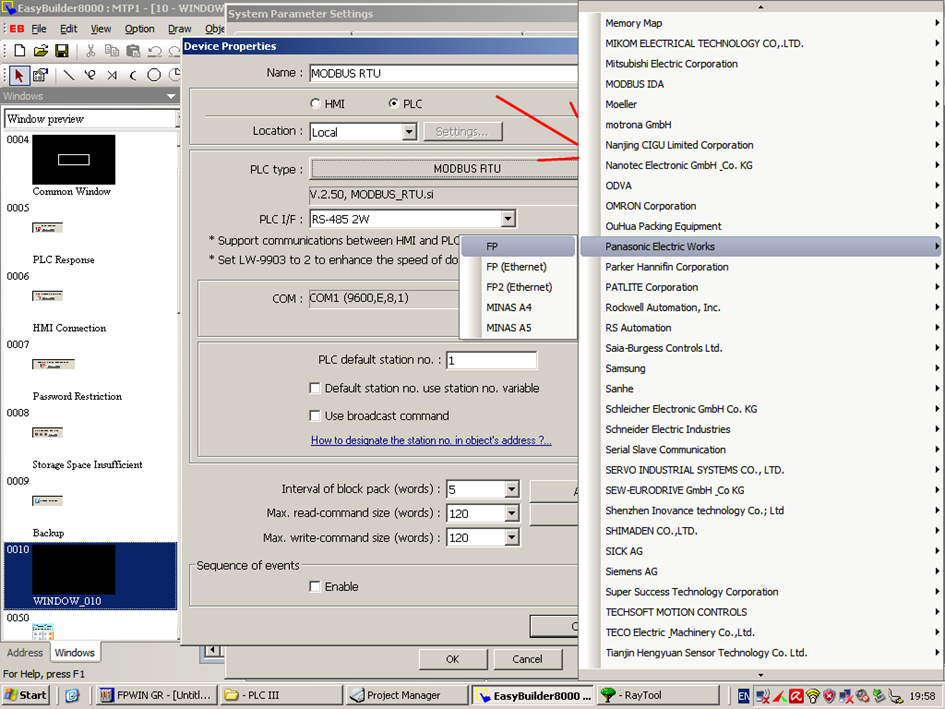
Task: Click the Cancel button
Action: (528, 659)
